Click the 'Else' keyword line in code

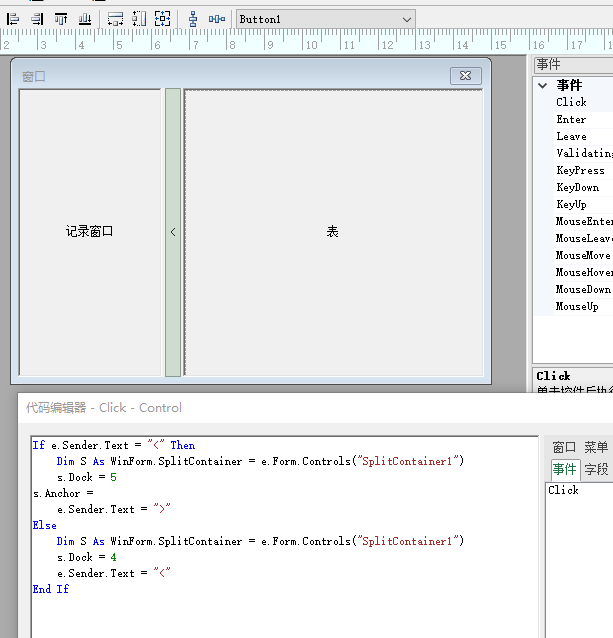coord(44,526)
